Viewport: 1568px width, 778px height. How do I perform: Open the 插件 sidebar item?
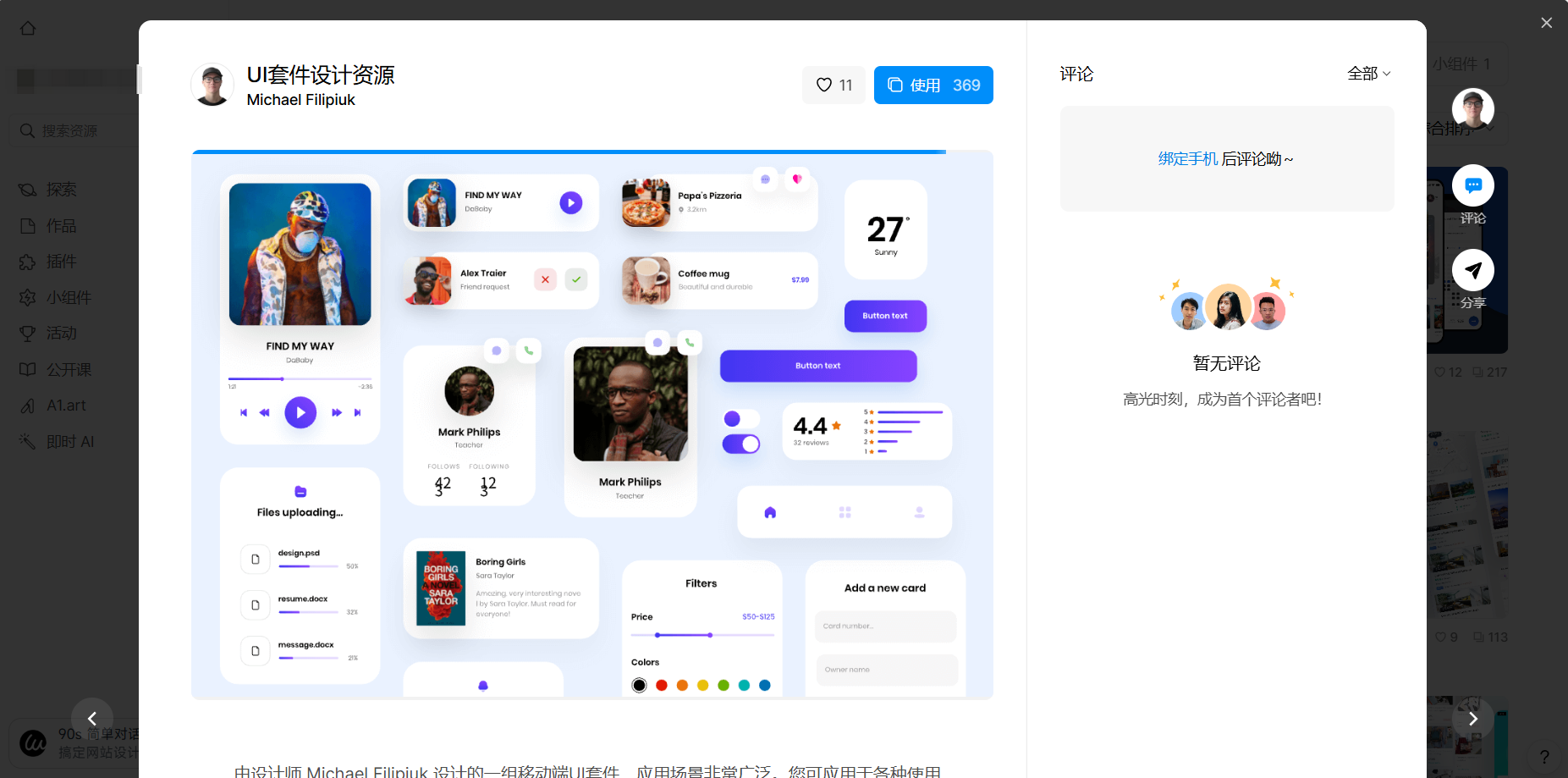click(x=48, y=262)
